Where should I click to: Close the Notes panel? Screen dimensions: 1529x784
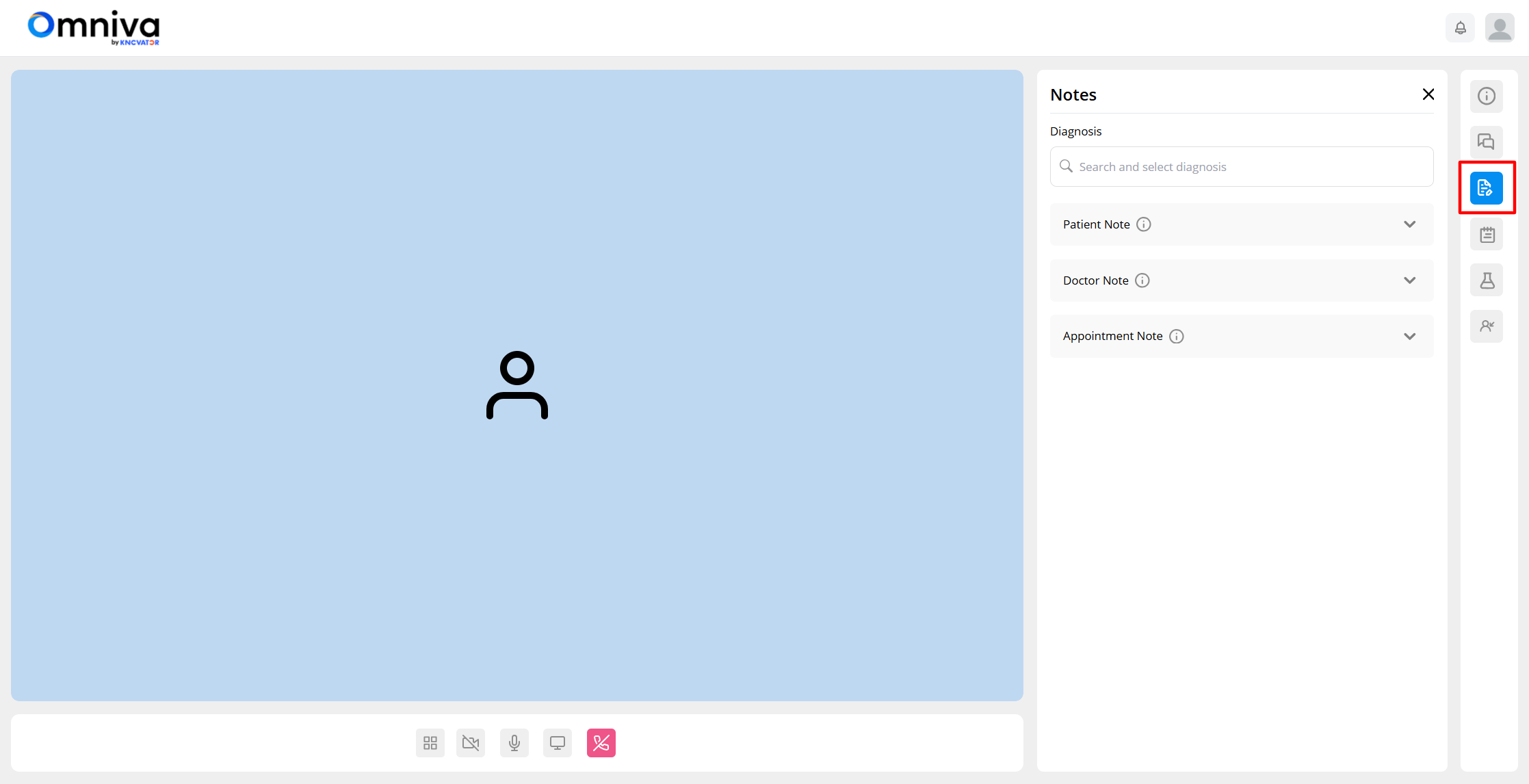1428,94
